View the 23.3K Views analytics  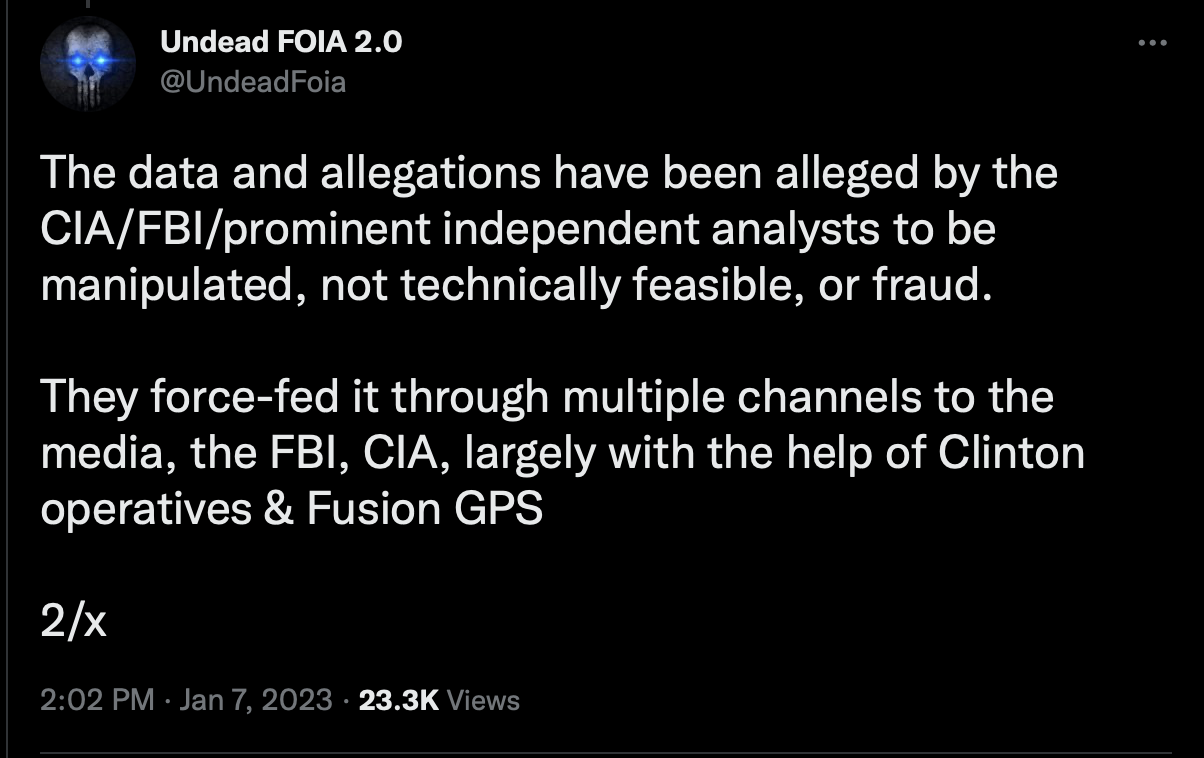pos(439,700)
